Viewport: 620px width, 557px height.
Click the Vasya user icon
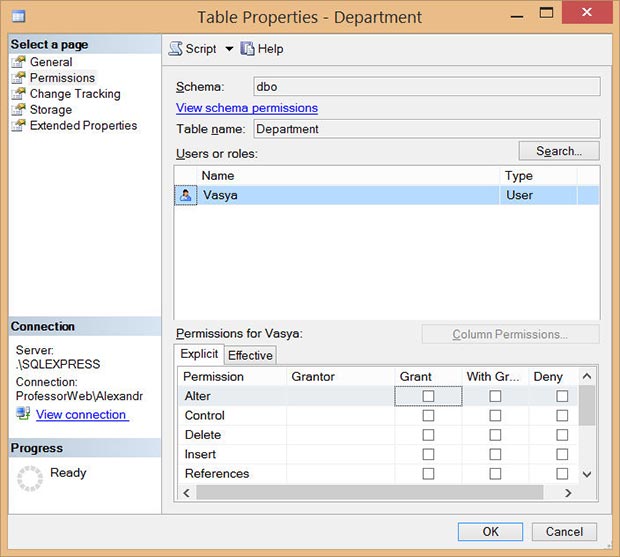coord(185,195)
